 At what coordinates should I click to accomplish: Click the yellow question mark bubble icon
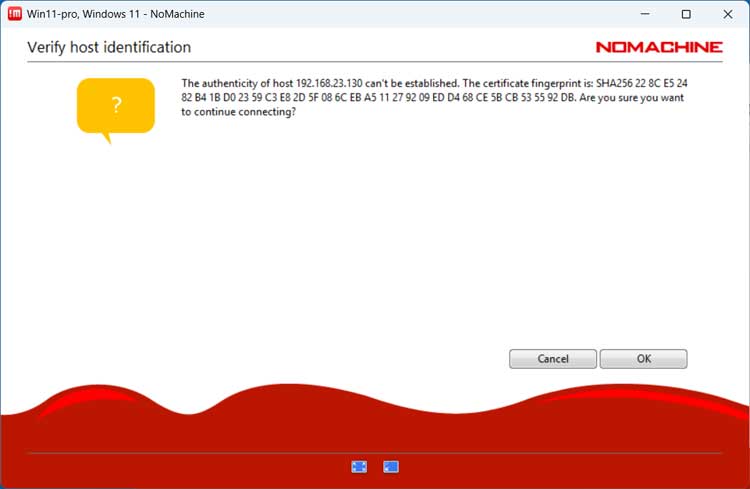[116, 110]
